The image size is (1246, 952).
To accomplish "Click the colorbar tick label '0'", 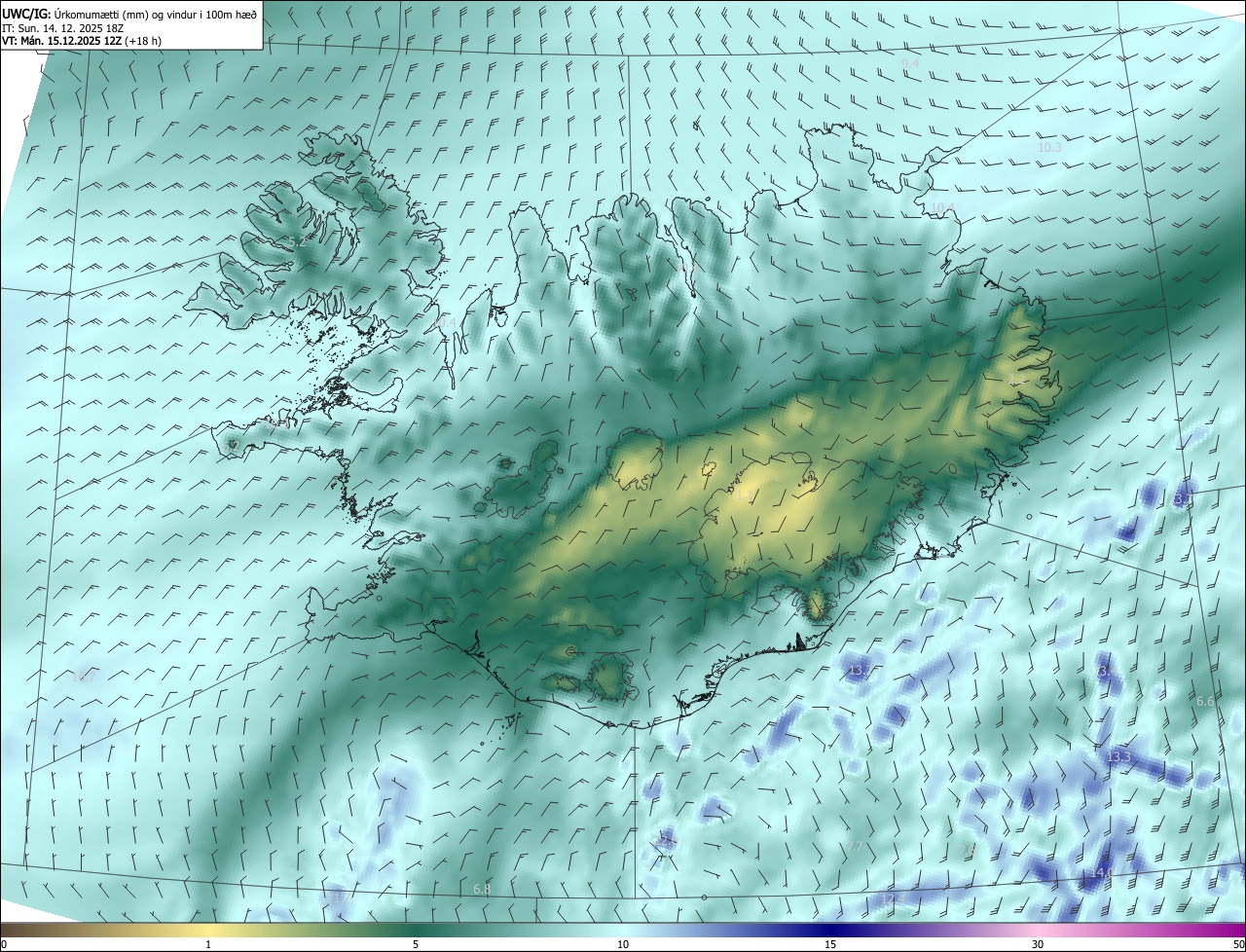I will [3, 944].
